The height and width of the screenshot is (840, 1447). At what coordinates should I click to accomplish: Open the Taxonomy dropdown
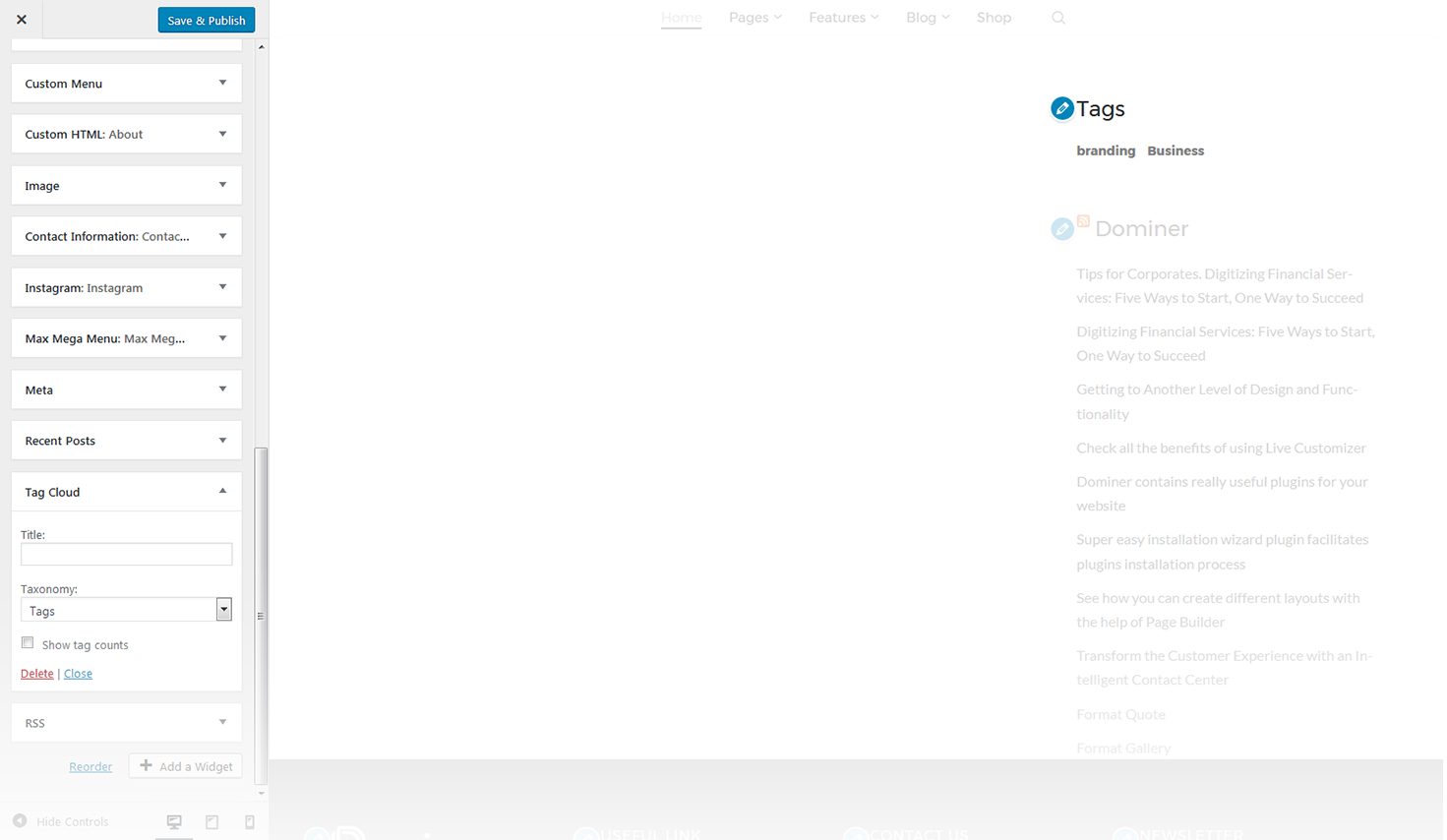tap(126, 610)
